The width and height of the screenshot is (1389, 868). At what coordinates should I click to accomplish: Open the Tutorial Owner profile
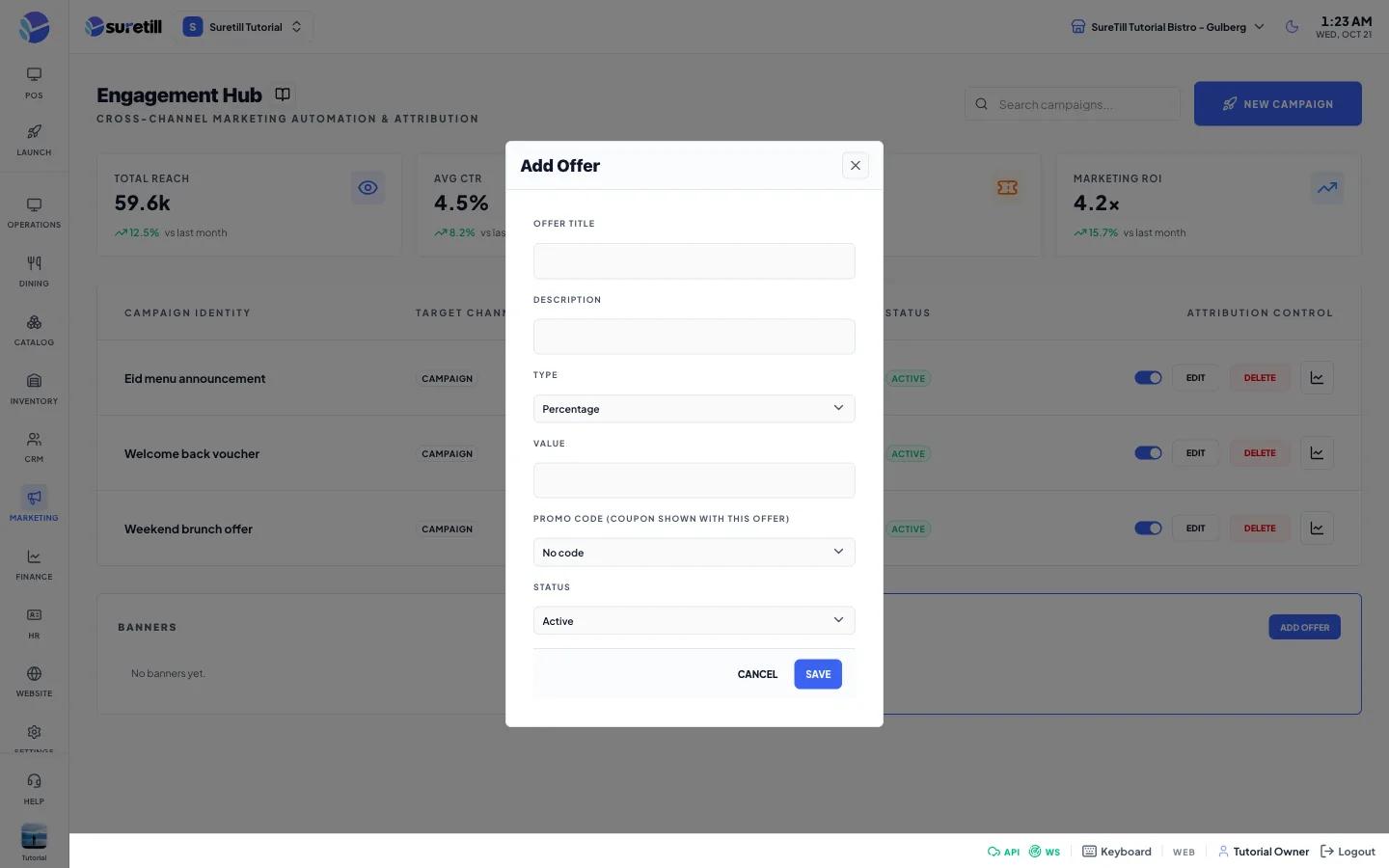click(x=1264, y=852)
